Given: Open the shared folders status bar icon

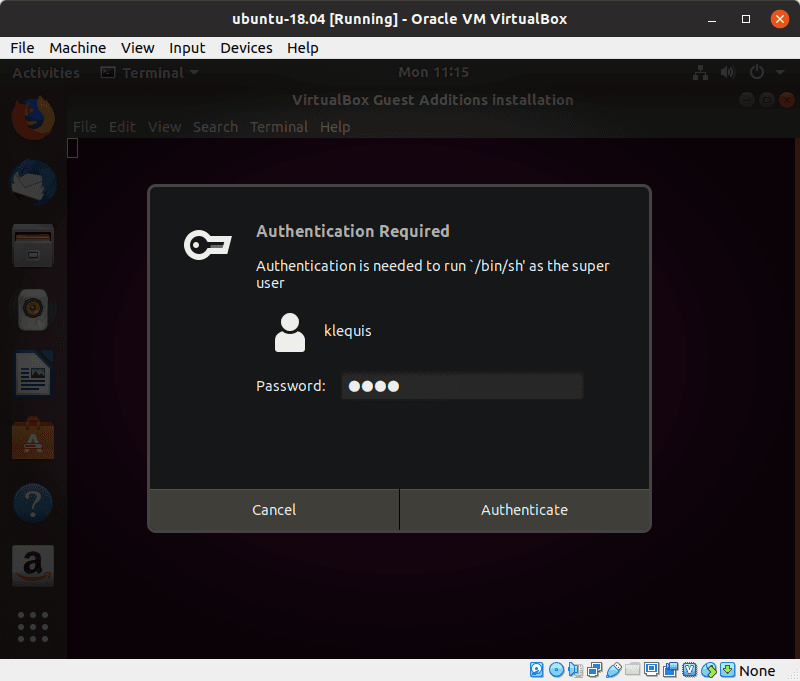Looking at the screenshot, I should click(633, 669).
